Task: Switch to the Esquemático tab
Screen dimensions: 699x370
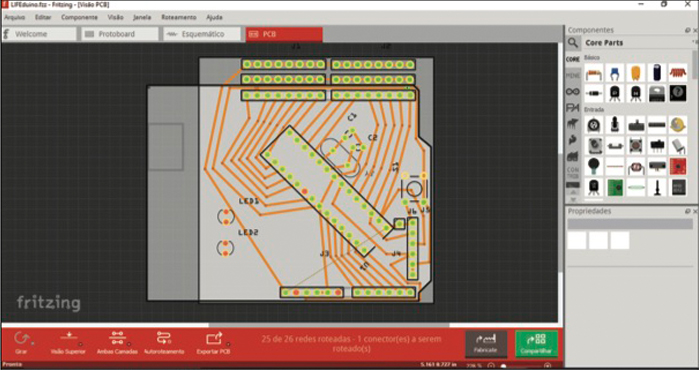Action: click(202, 34)
